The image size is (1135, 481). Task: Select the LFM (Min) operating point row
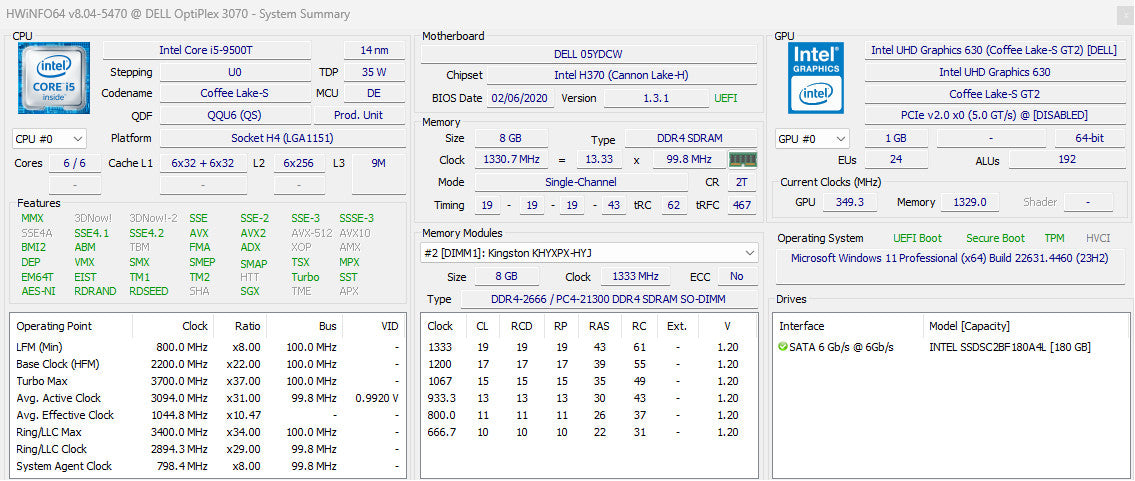208,347
